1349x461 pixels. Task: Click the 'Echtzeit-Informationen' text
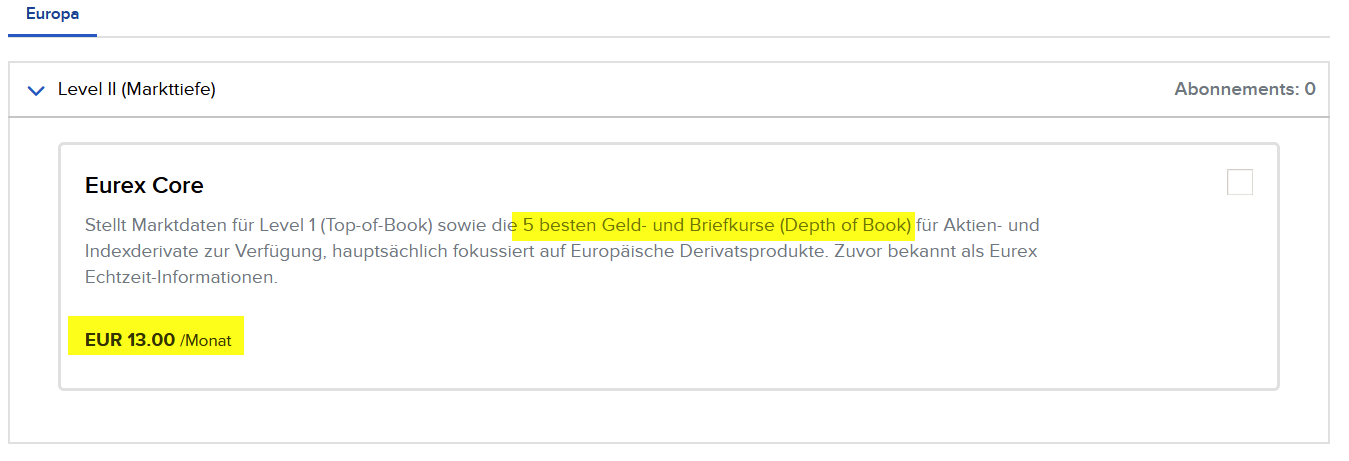click(x=181, y=277)
